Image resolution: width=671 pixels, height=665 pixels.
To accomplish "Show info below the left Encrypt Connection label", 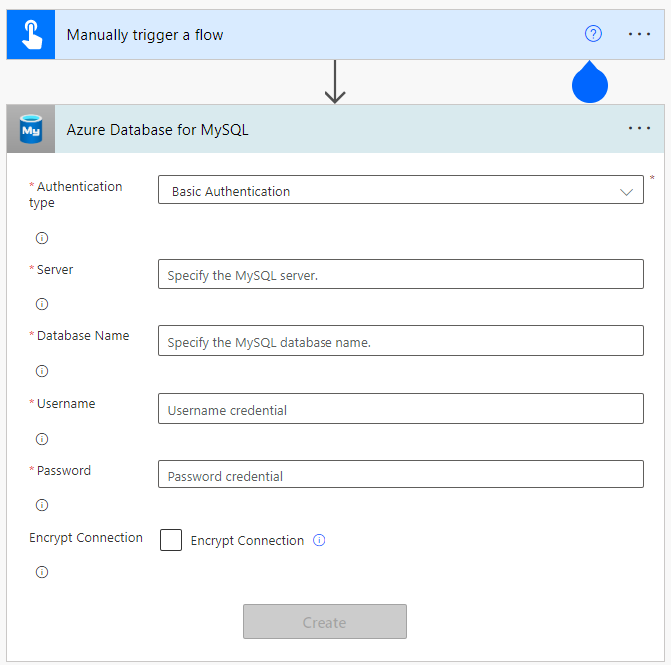I will pyautogui.click(x=42, y=572).
